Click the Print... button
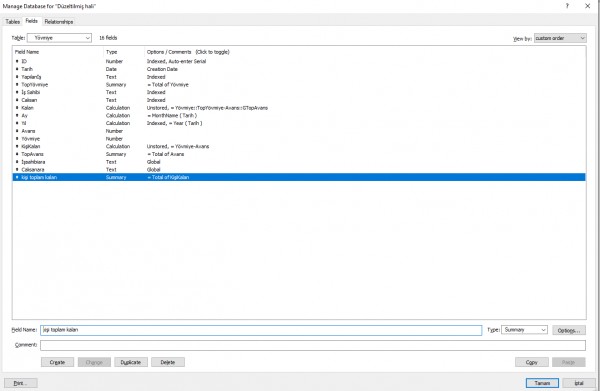 21,383
